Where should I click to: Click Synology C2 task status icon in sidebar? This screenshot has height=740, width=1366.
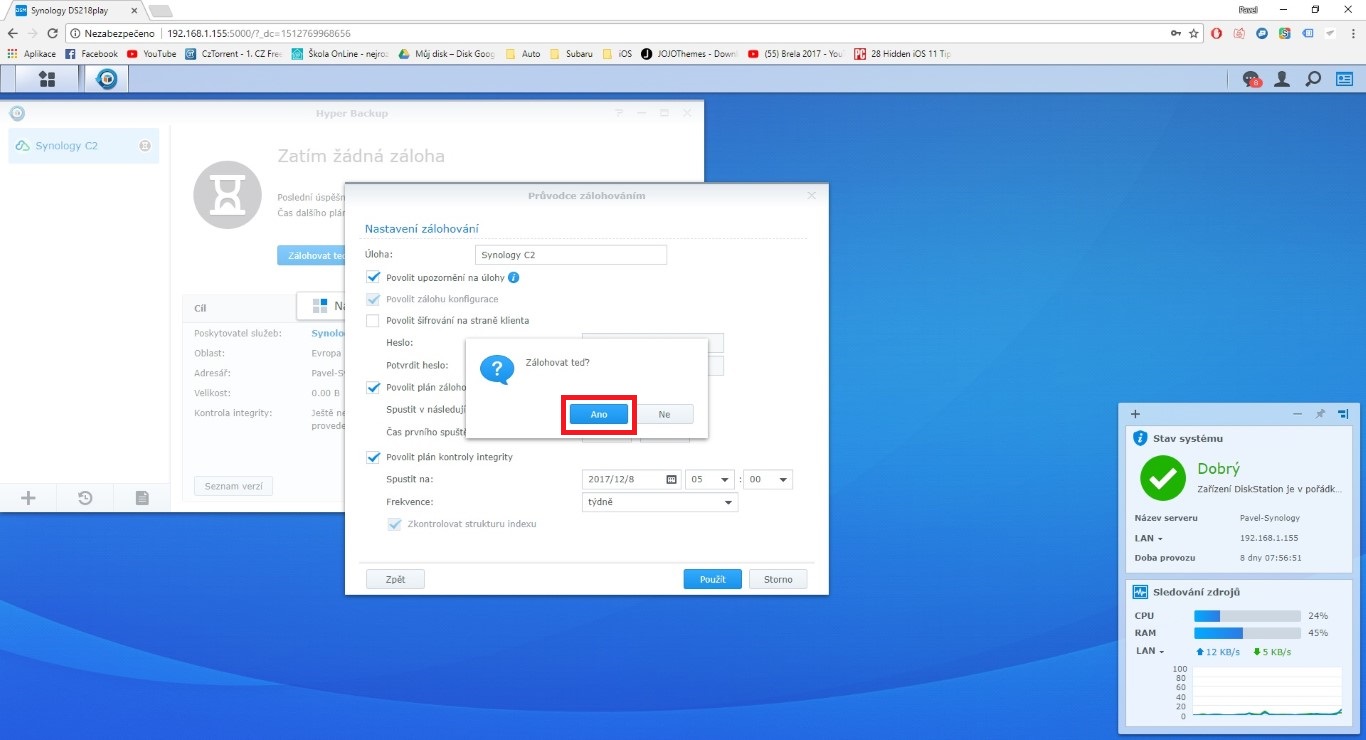pos(145,145)
